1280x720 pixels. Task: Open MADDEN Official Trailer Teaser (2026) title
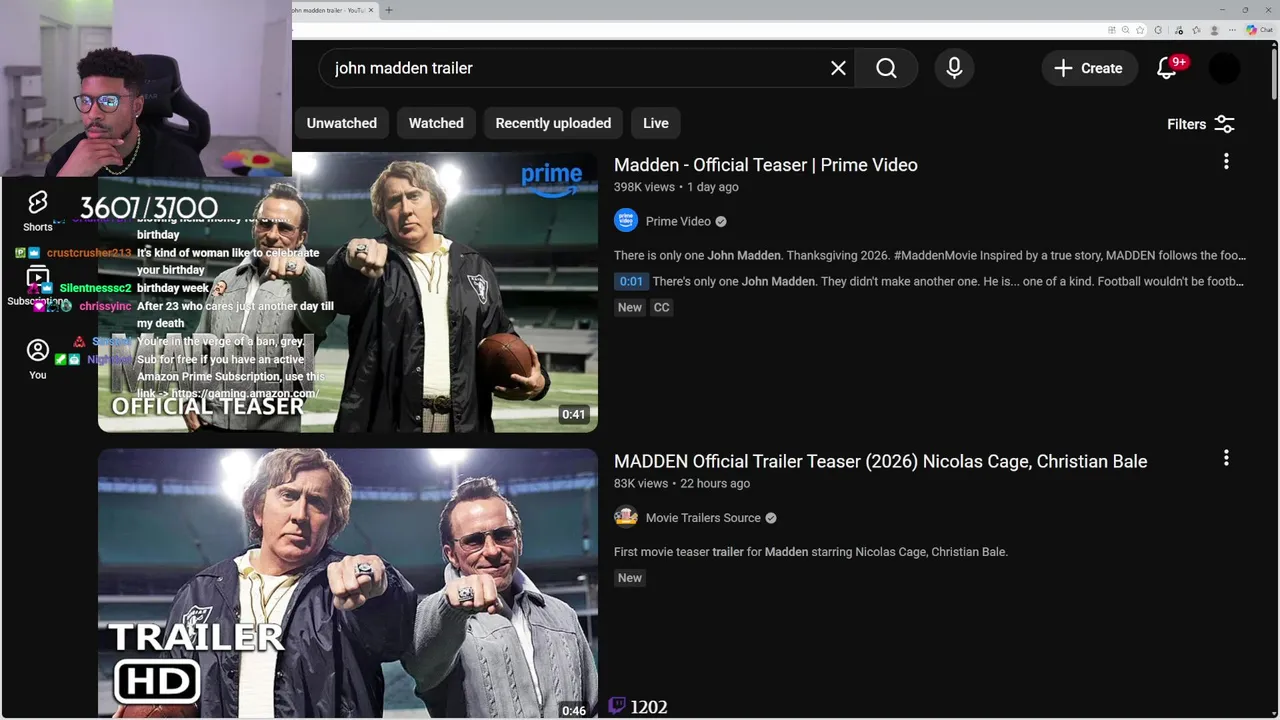(x=880, y=461)
